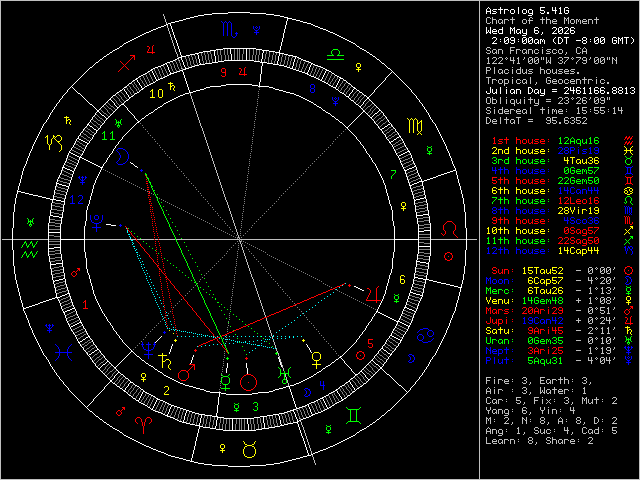Click the blue house number 12 in the wheel
This screenshot has height=480, width=640.
(77, 200)
